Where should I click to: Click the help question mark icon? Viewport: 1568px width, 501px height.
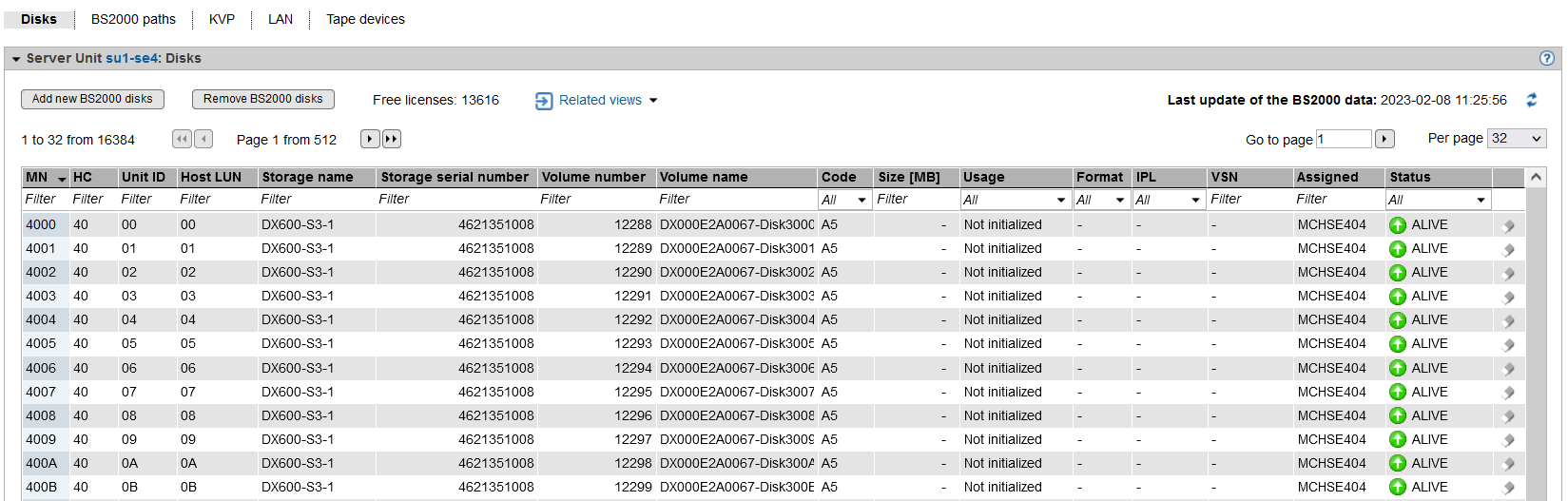(x=1546, y=58)
